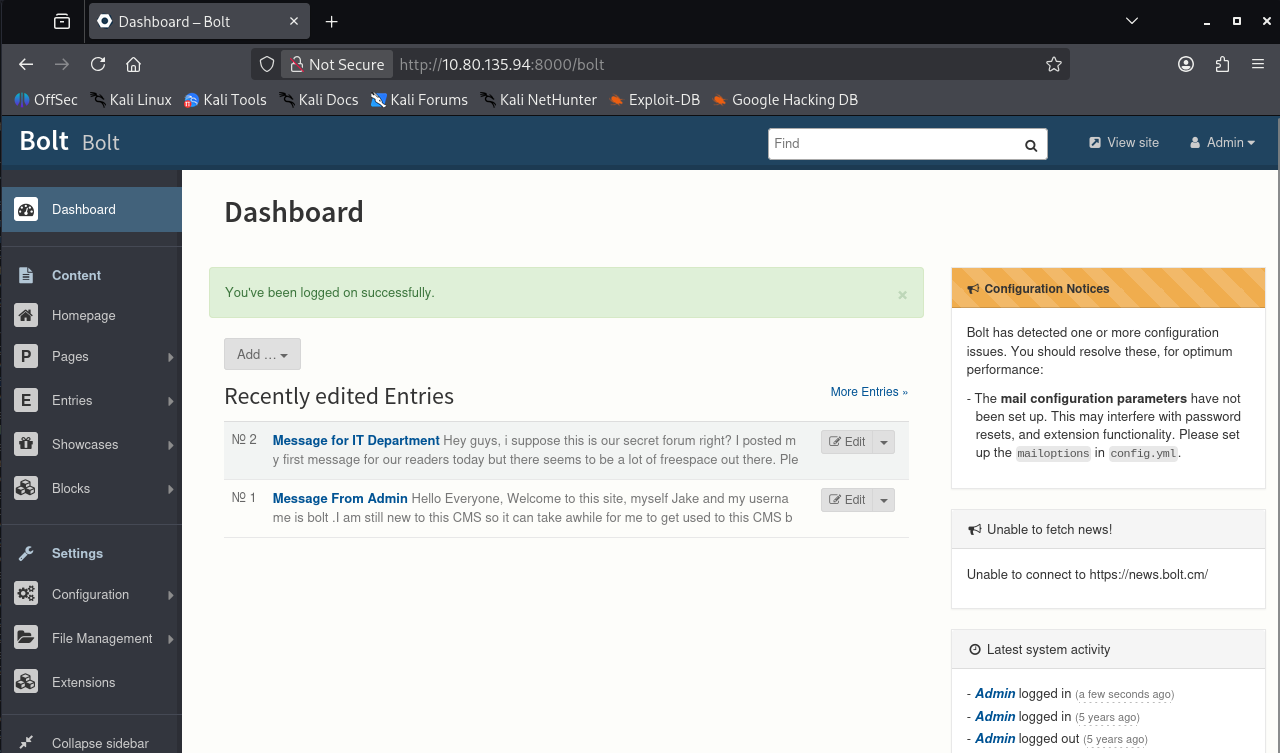Select Entries in the sidebar menu
Screen dimensions: 1280x753
(x=72, y=400)
